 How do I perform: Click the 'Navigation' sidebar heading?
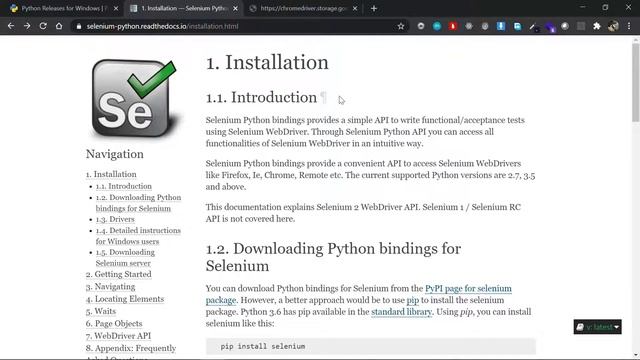point(115,154)
